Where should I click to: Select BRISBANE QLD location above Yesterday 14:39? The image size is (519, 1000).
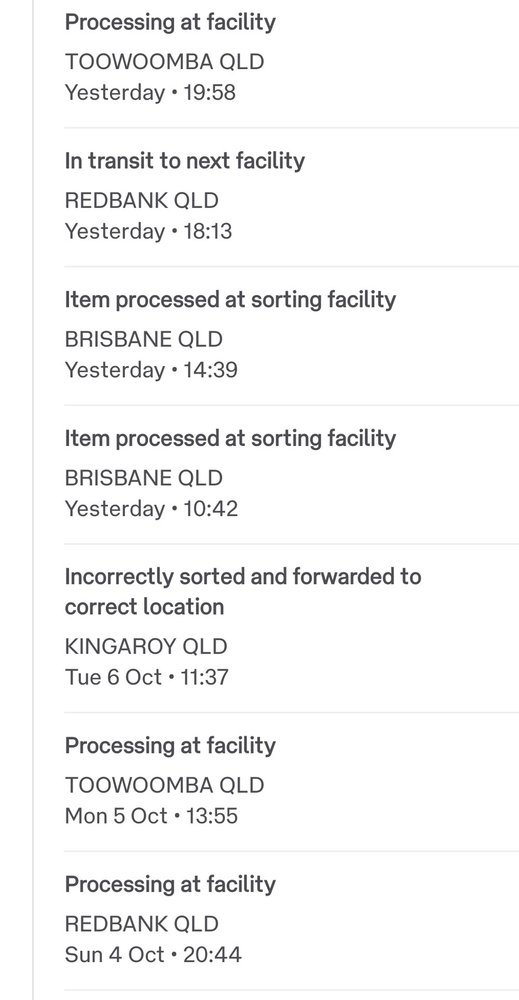tap(143, 339)
